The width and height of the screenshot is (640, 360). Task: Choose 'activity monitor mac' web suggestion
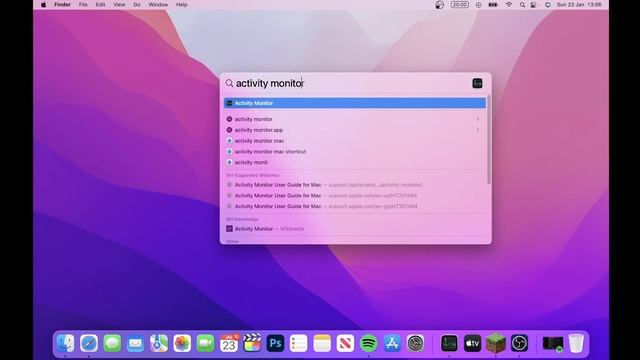[355, 141]
